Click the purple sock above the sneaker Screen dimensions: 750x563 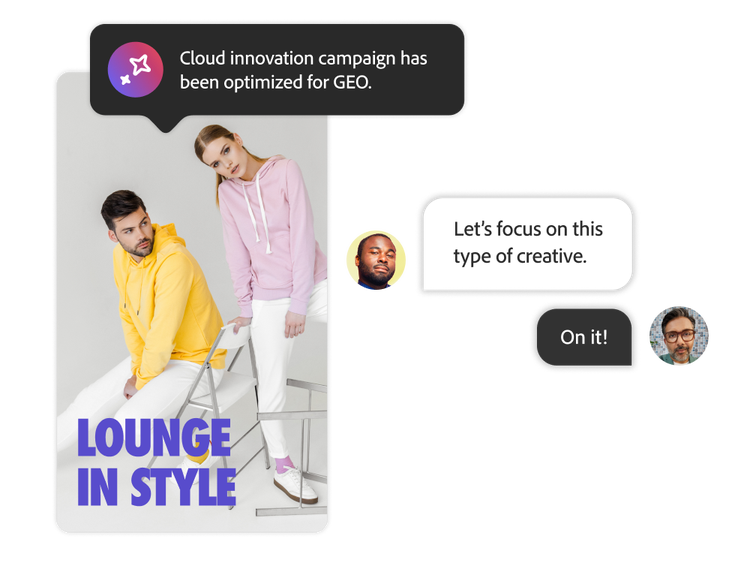point(284,463)
